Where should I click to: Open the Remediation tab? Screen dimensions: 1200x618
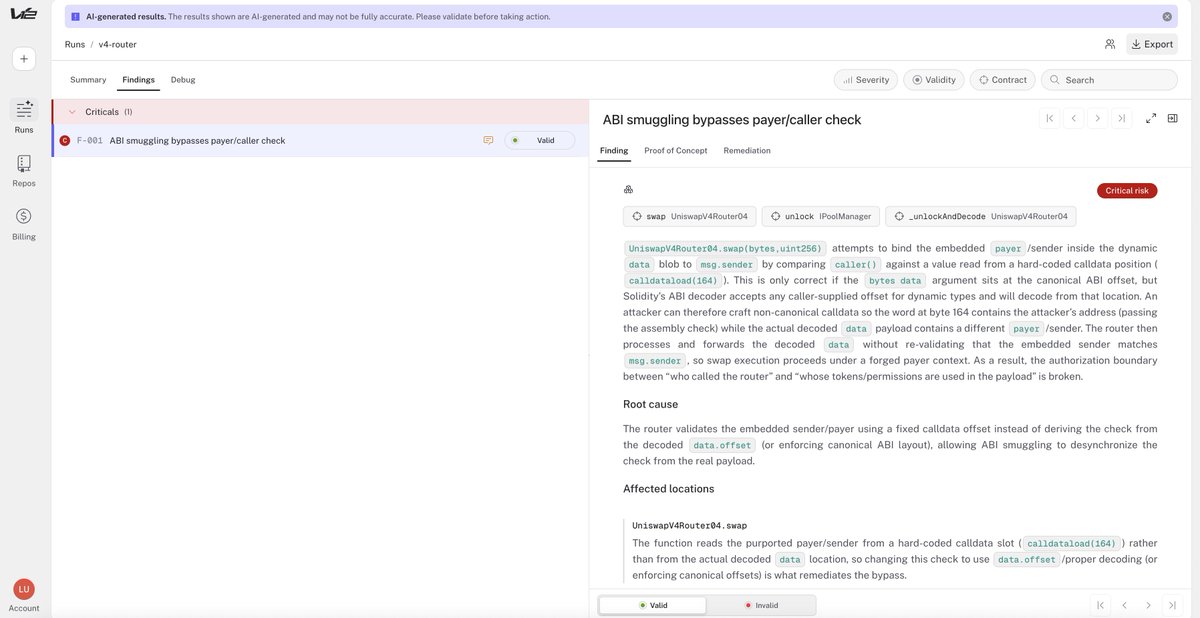point(747,151)
